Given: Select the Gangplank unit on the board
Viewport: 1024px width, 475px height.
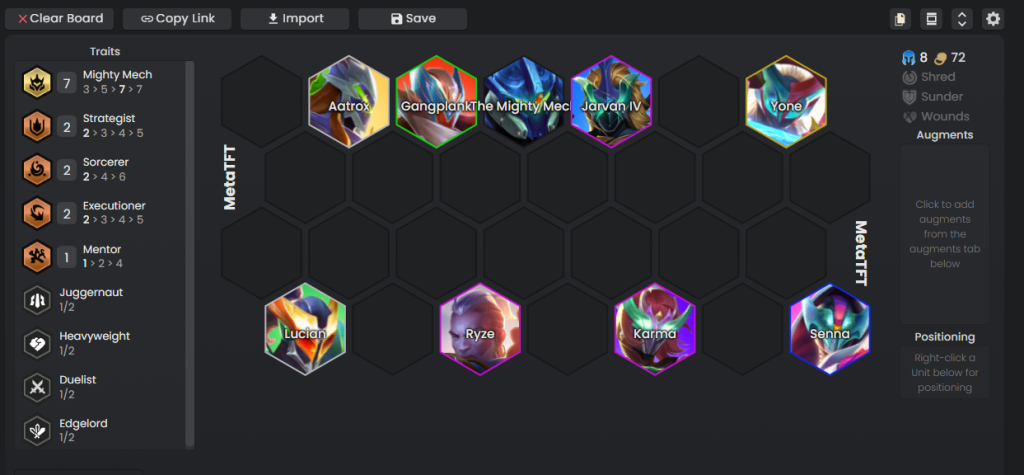Looking at the screenshot, I should (436, 102).
